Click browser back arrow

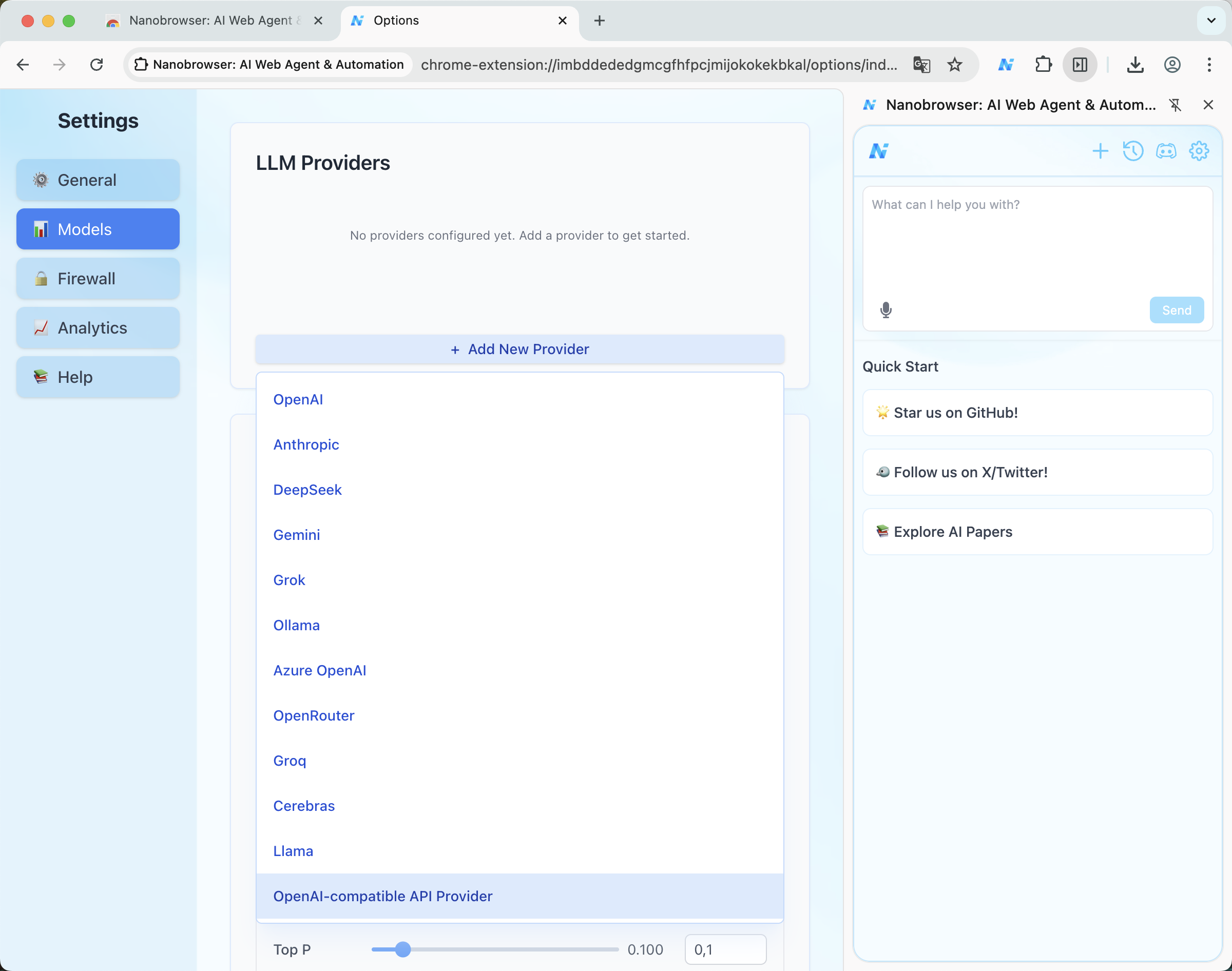point(23,65)
